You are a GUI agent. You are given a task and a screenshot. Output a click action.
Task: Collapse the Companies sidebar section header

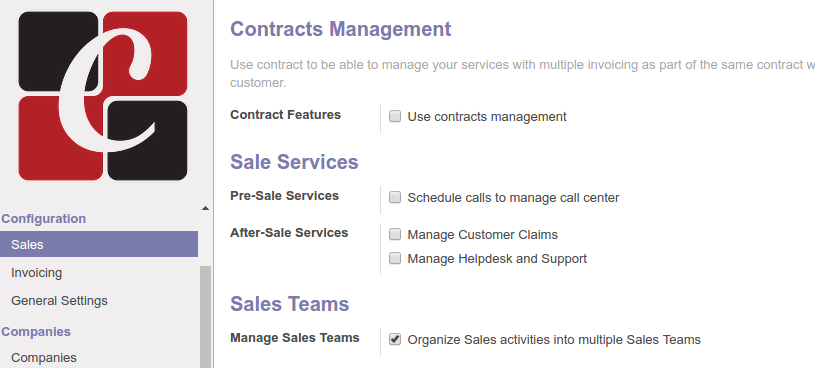[x=36, y=332]
